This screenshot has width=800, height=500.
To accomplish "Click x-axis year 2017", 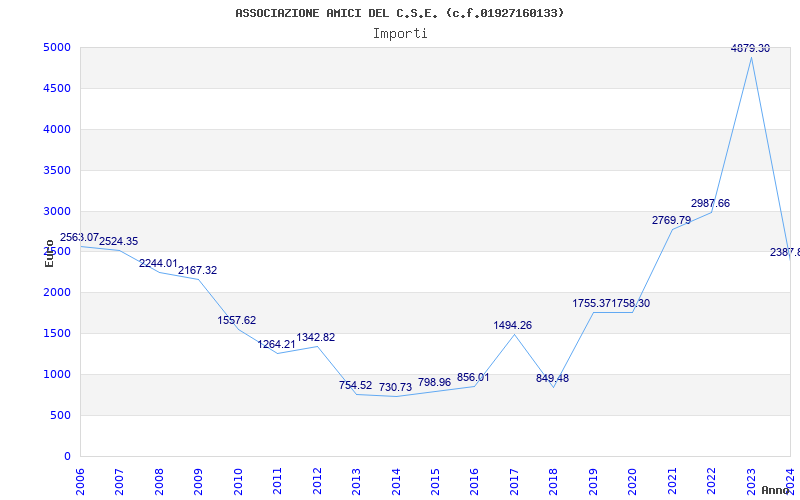I will click(514, 482).
